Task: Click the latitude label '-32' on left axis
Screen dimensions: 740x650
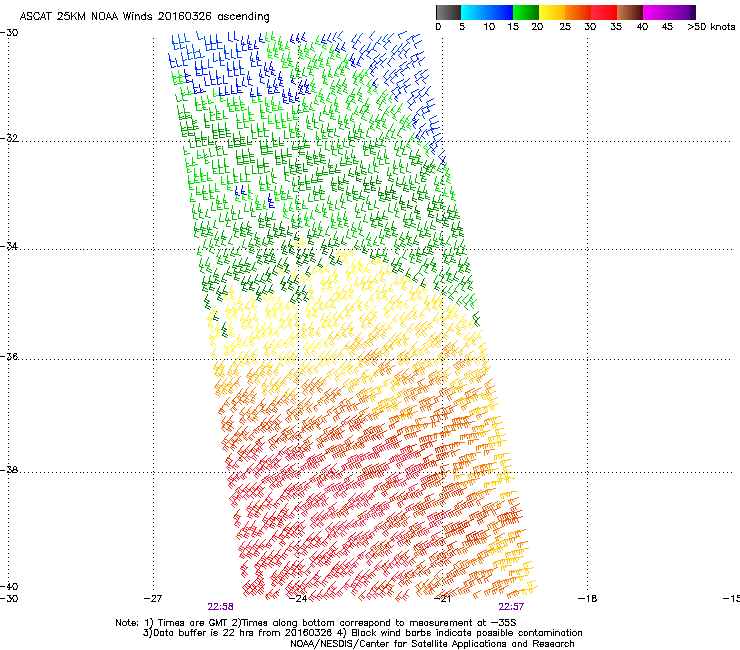Action: tap(9, 138)
